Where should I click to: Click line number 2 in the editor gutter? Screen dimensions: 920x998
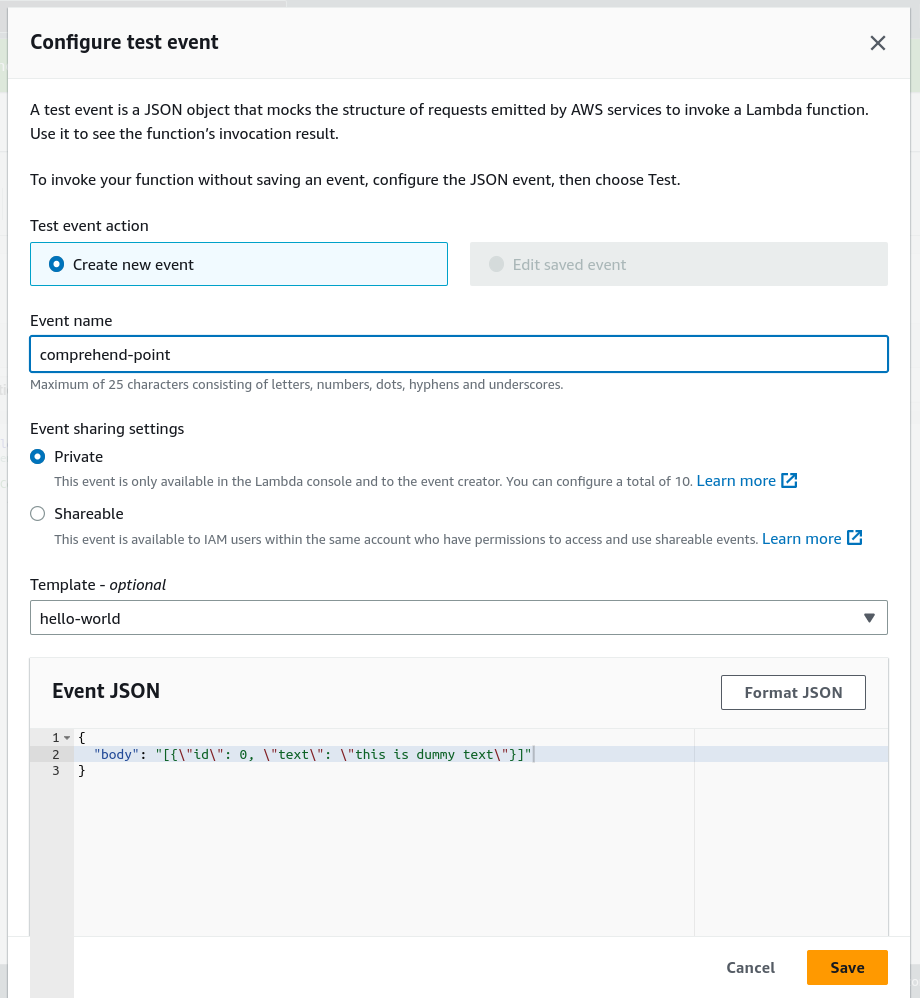[x=56, y=754]
